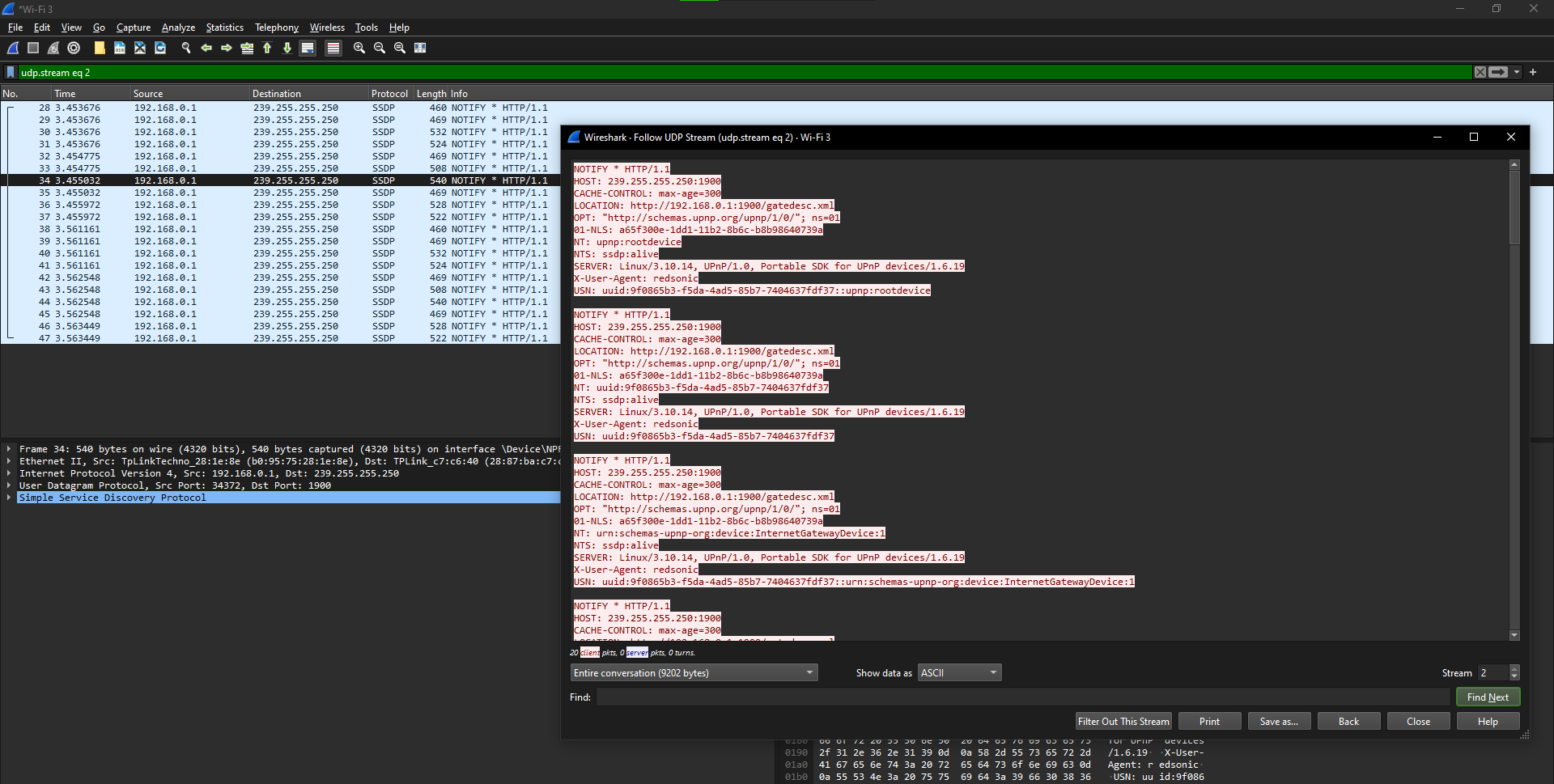Reload the capture file
The height and width of the screenshot is (784, 1554).
[160, 49]
